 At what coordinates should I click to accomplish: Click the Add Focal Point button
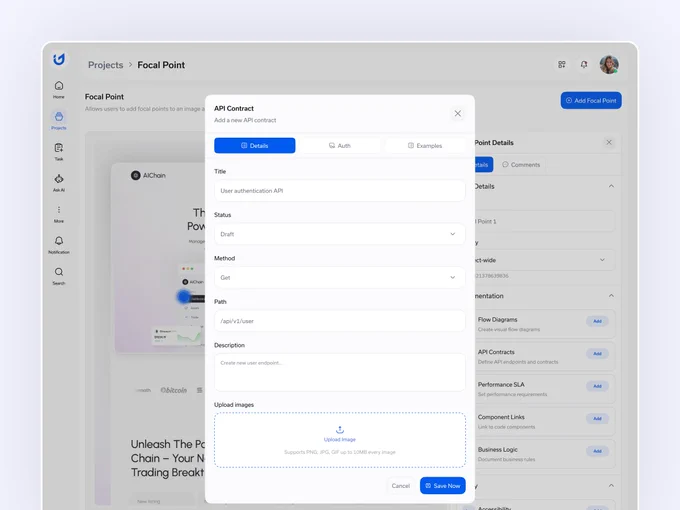click(591, 101)
